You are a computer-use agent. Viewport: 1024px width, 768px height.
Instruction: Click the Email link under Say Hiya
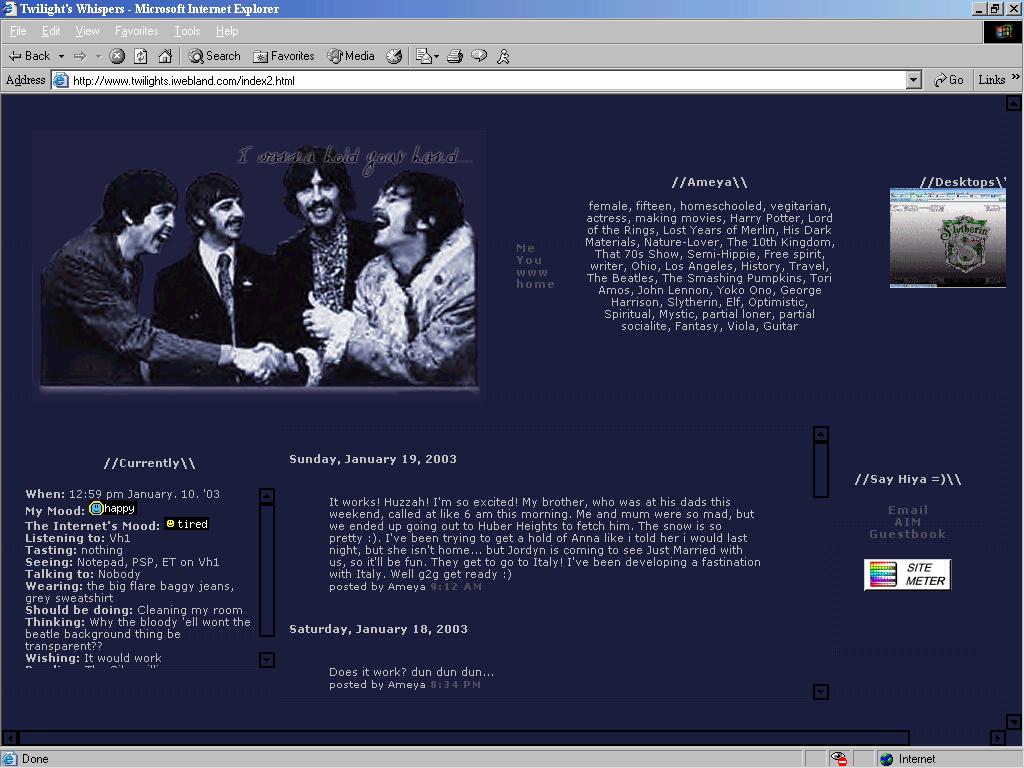pos(908,510)
